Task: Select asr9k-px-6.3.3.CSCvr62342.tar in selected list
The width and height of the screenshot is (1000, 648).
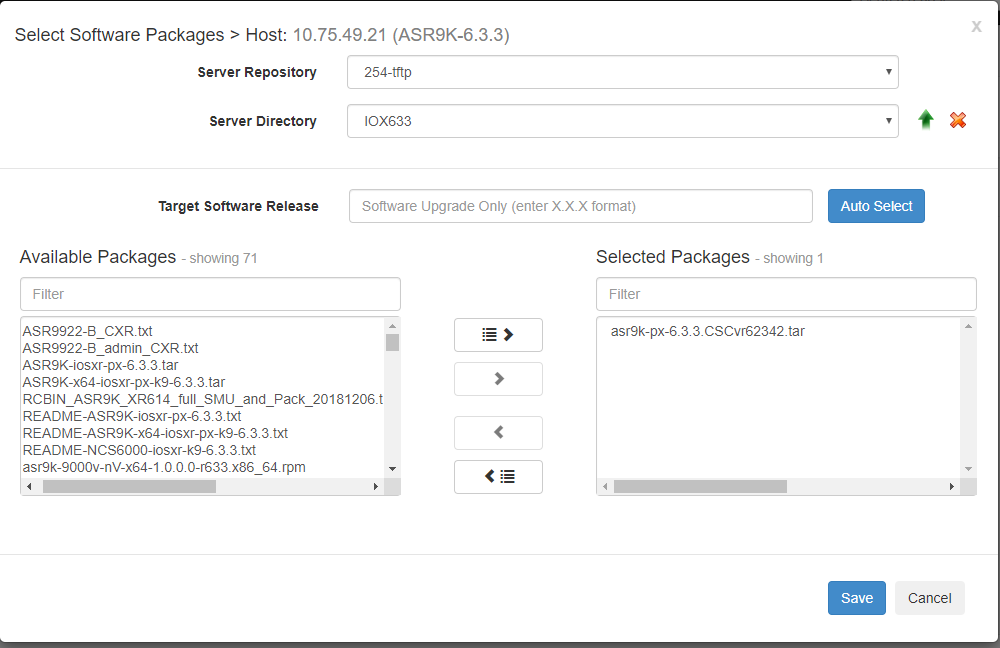Action: (x=707, y=331)
